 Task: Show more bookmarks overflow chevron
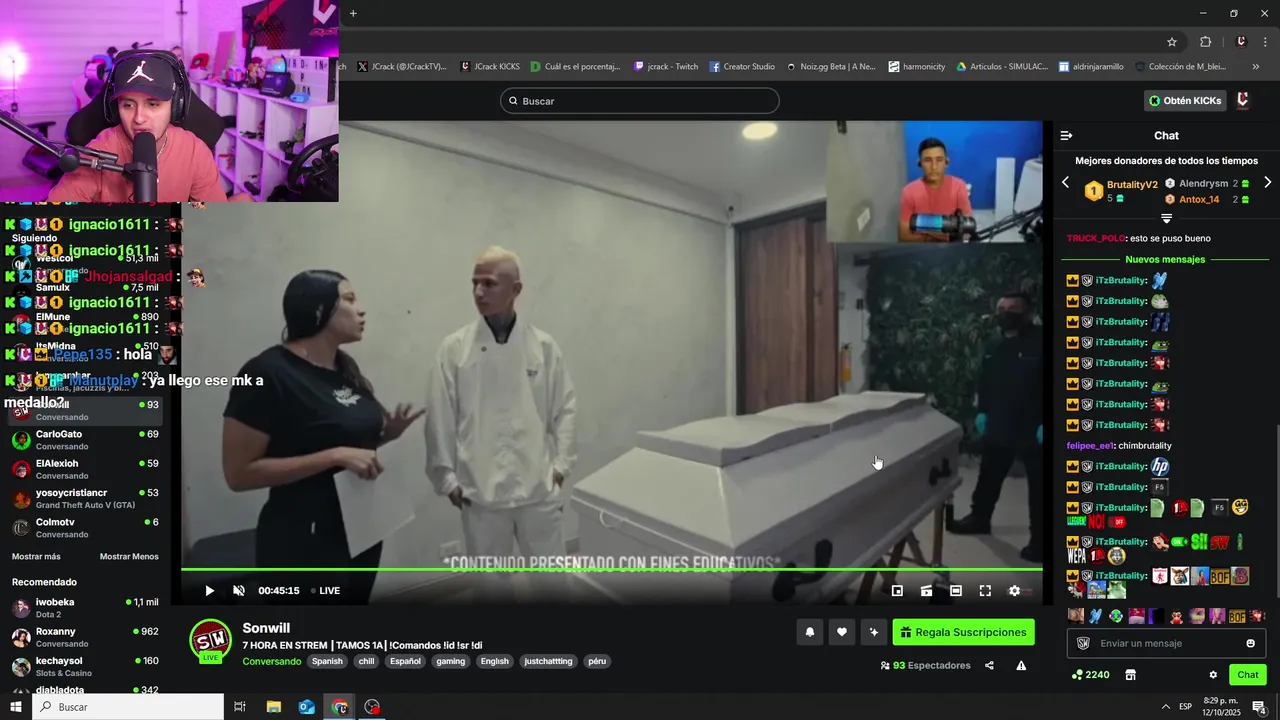(x=1256, y=67)
